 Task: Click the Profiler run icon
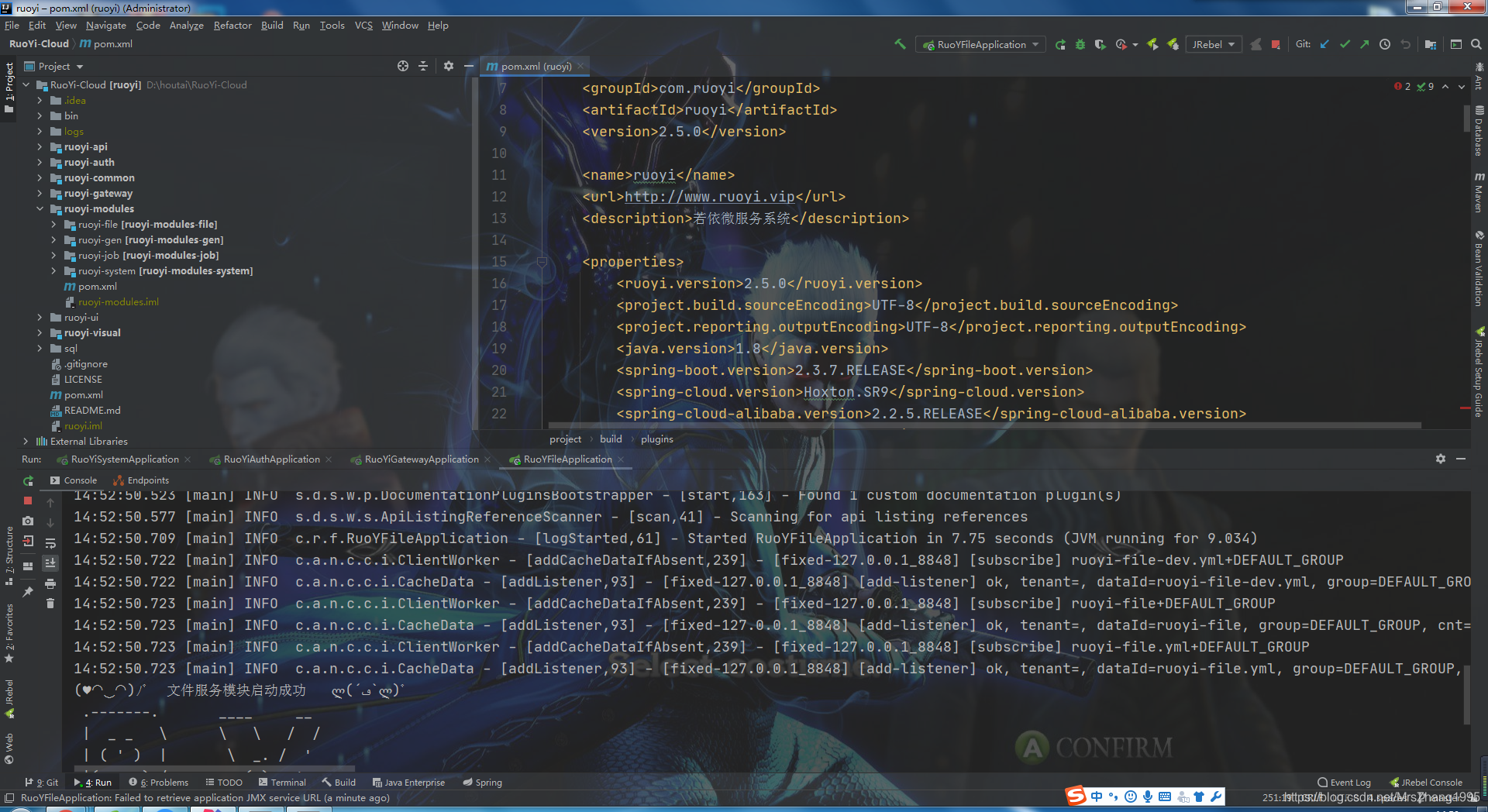coord(1121,44)
